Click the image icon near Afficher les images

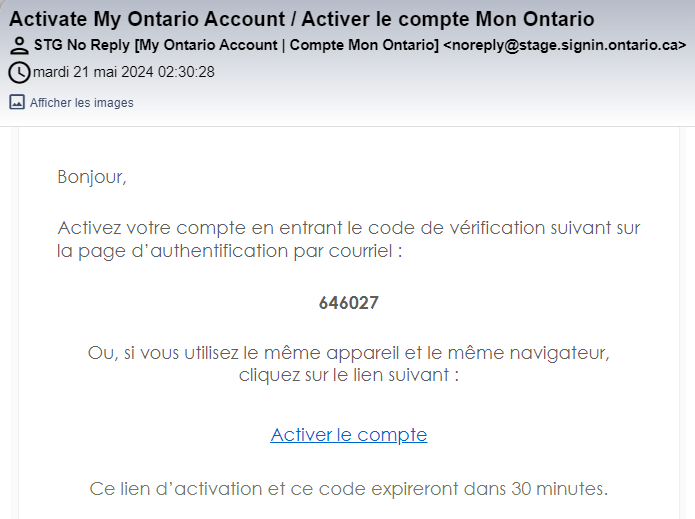pyautogui.click(x=17, y=102)
